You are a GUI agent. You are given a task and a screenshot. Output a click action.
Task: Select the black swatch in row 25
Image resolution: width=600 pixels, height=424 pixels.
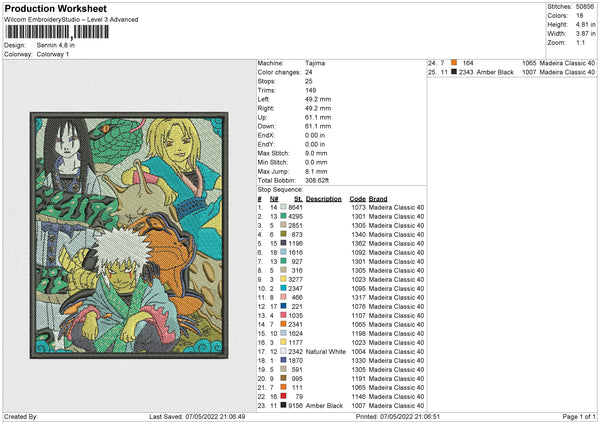(454, 72)
